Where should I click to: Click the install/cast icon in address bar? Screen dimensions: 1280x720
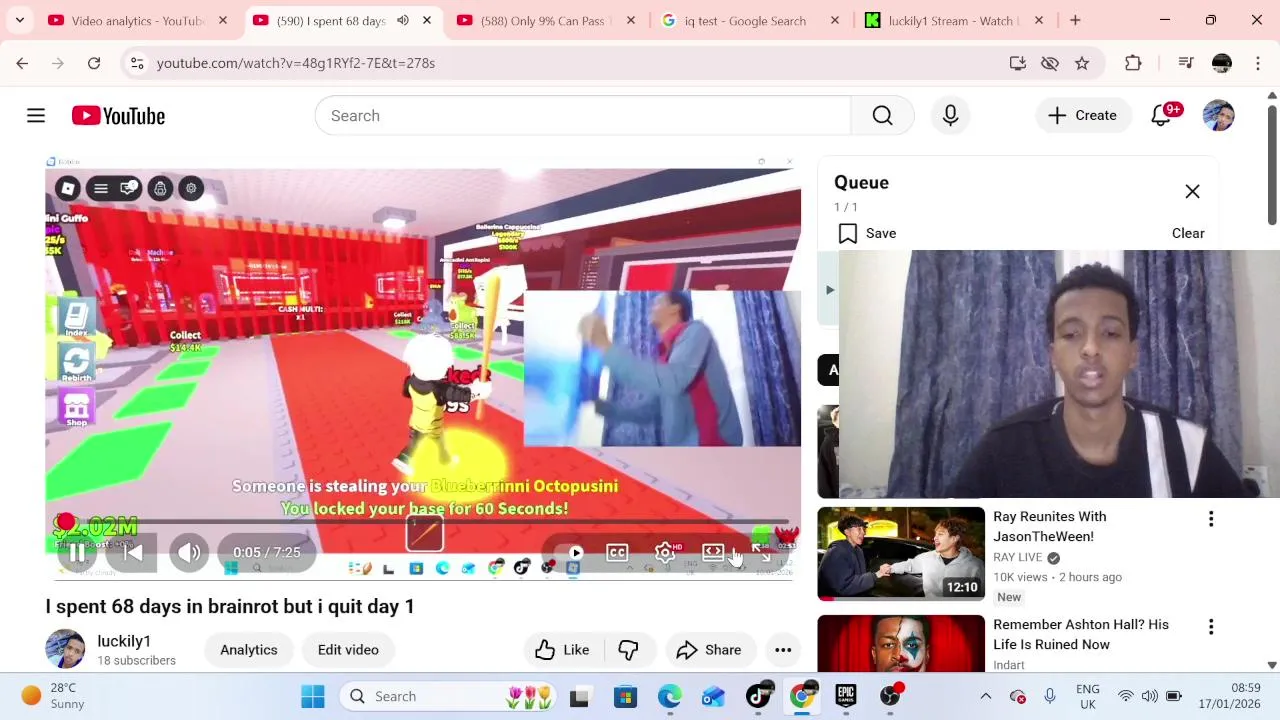(x=1018, y=63)
